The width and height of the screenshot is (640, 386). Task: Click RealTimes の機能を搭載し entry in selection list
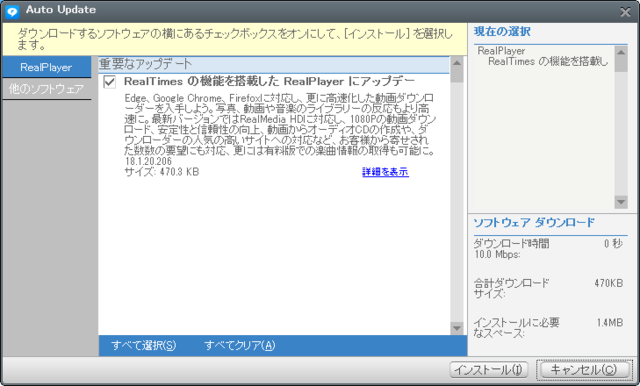coord(548,62)
